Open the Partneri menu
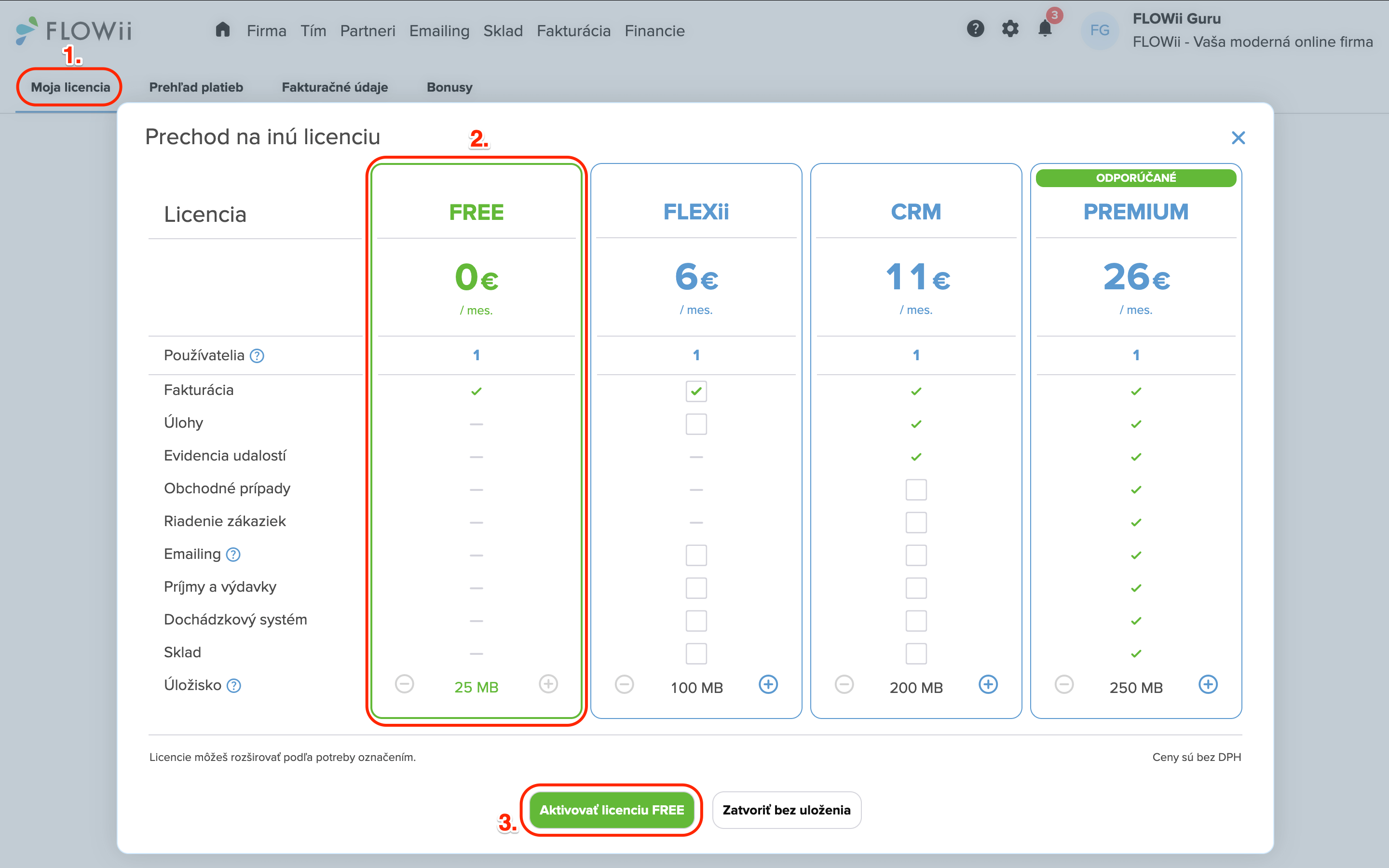 coord(368,31)
